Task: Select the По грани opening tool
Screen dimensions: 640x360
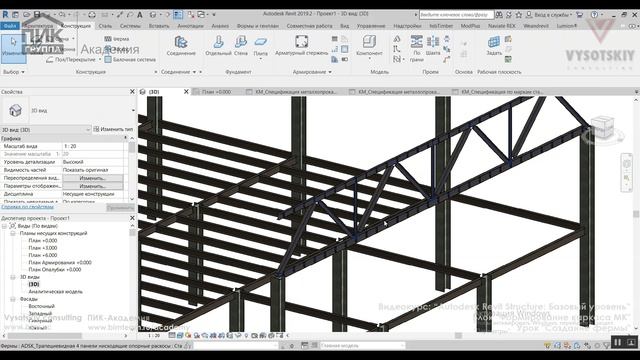Action: (416, 48)
